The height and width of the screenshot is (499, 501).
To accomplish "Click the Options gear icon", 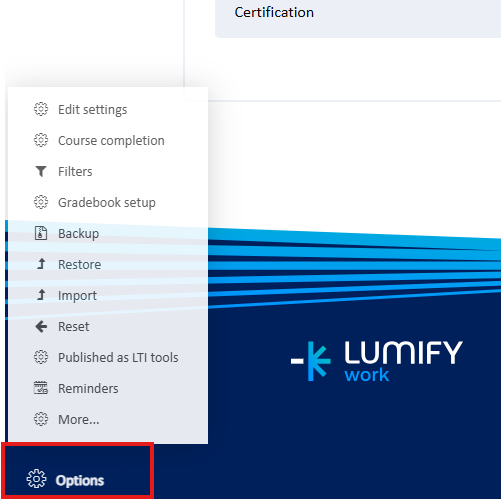I will (36, 479).
